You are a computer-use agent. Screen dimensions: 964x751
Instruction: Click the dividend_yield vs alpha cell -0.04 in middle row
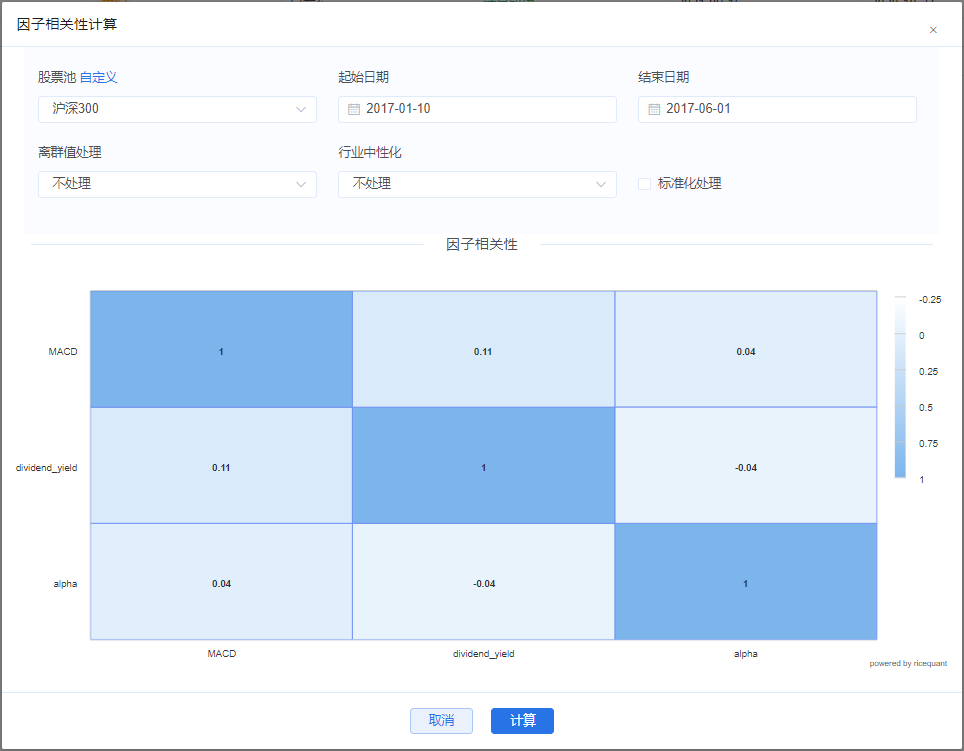745,467
